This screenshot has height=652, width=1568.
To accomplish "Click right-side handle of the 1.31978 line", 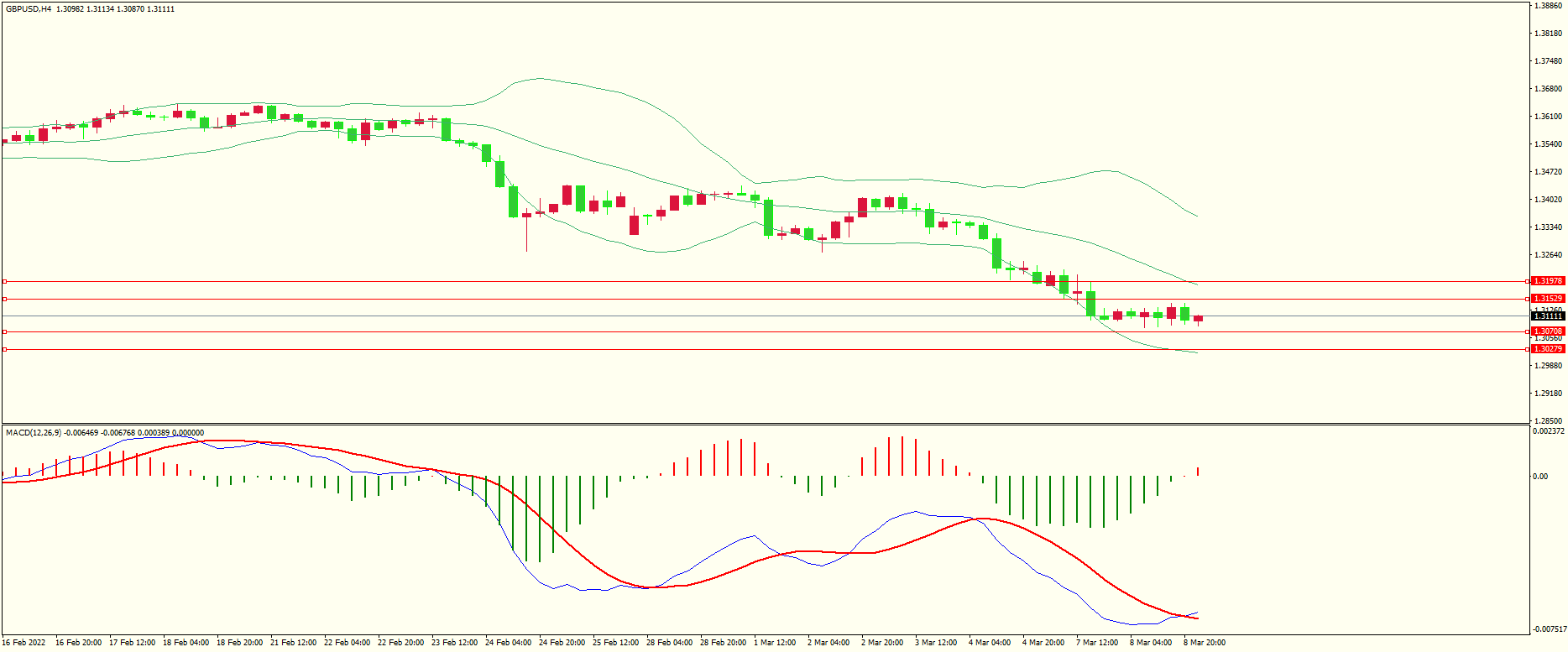I will point(1527,281).
